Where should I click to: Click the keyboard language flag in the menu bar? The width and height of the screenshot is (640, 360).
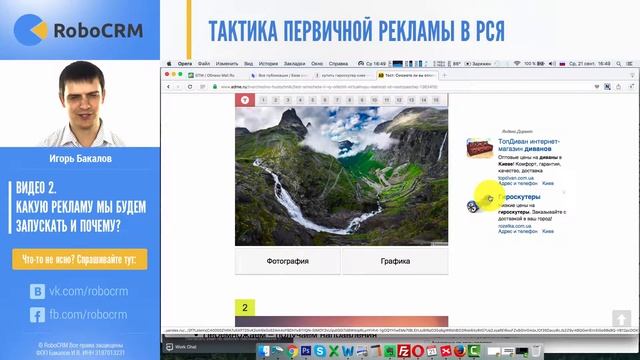(562, 64)
